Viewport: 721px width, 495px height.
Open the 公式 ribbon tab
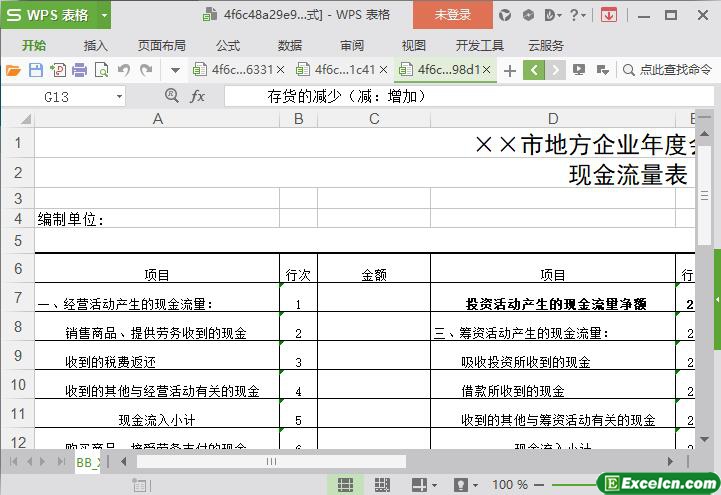point(228,45)
